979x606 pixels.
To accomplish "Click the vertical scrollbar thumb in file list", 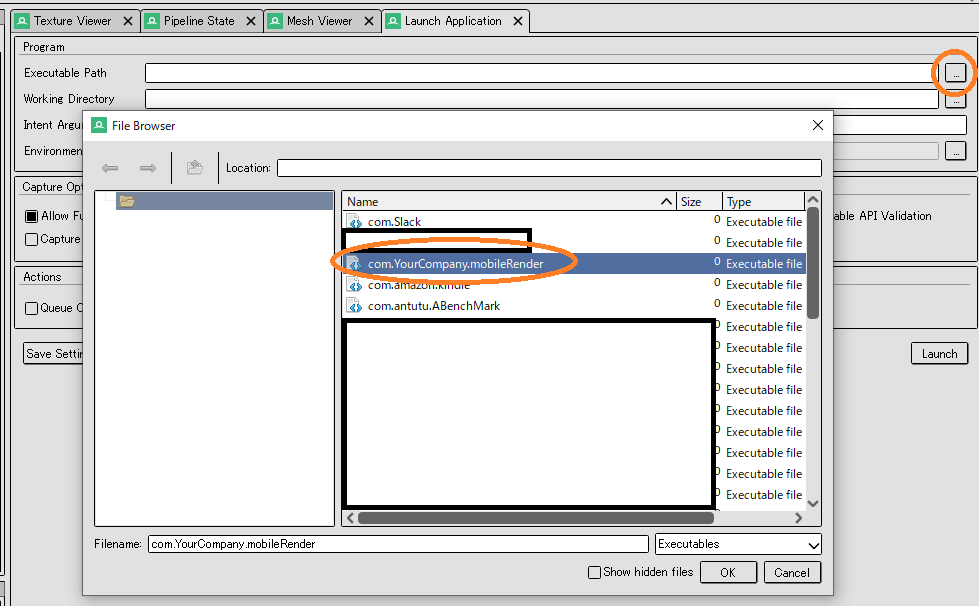I will [812, 263].
